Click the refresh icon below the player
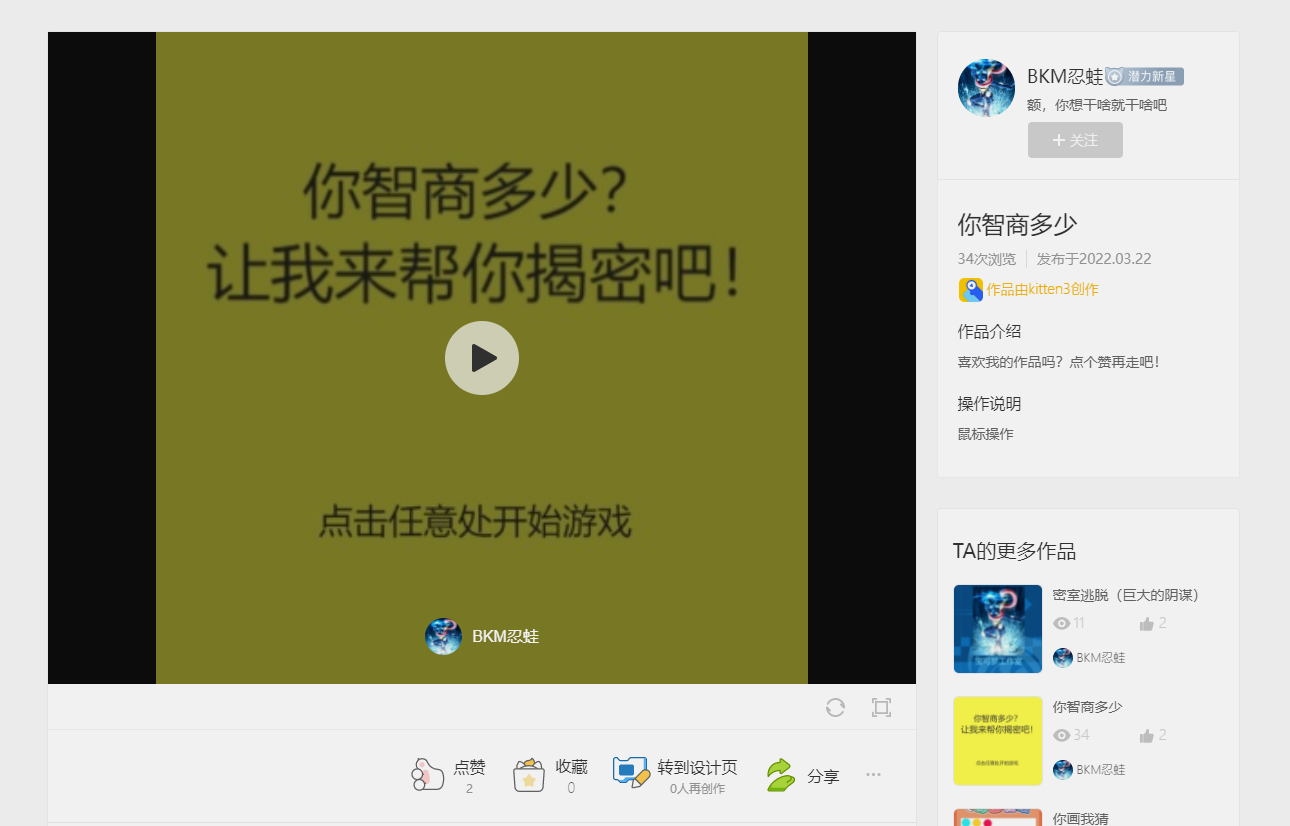1290x826 pixels. 836,708
